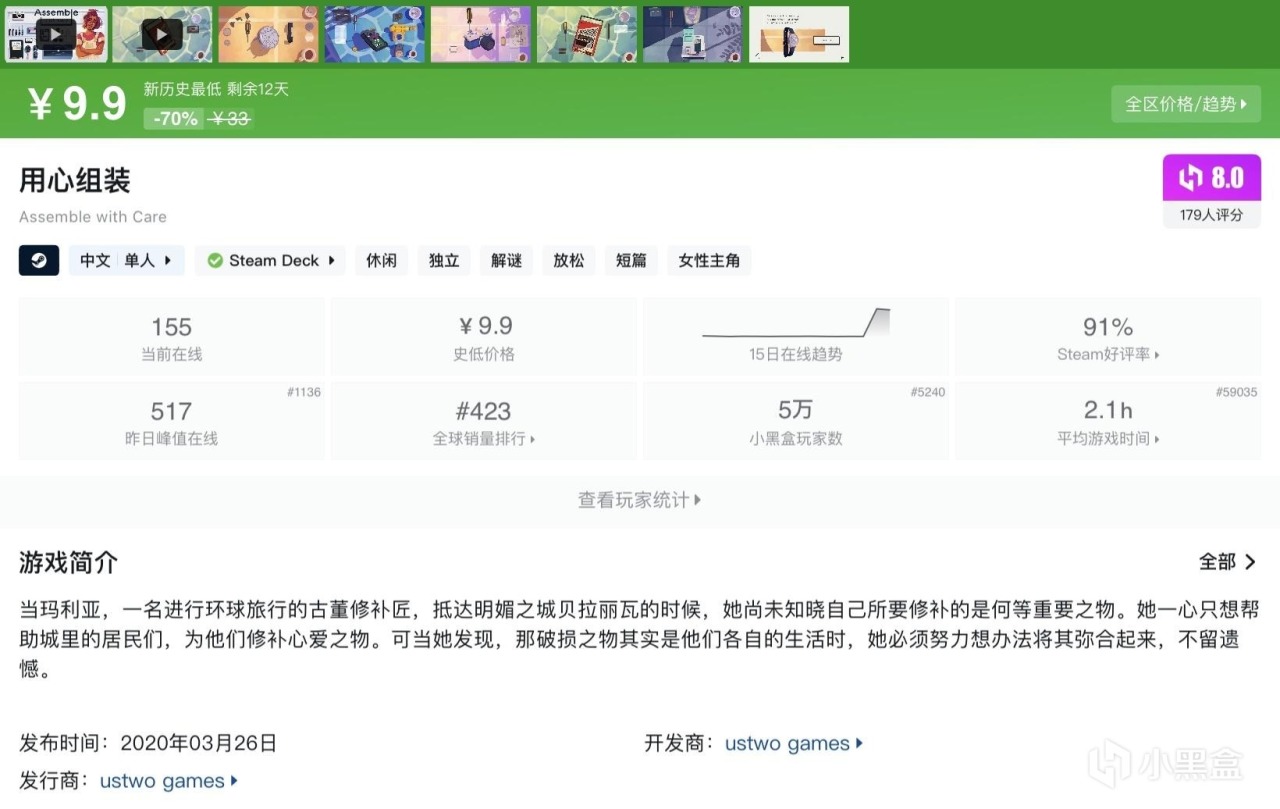1280x809 pixels.
Task: Select the 休闲 tag
Action: [381, 260]
